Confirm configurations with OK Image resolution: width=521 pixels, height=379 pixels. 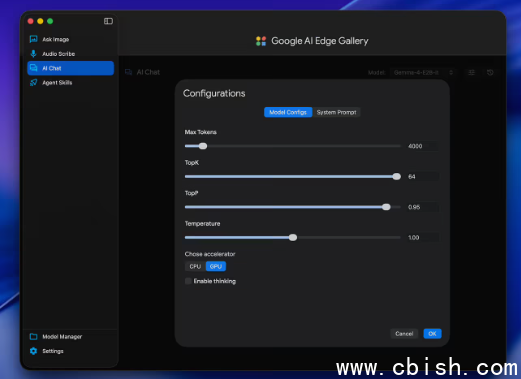click(x=432, y=334)
